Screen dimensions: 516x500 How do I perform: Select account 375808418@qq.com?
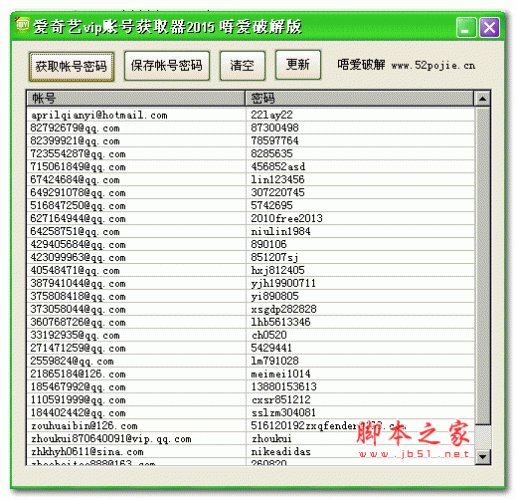(78, 297)
